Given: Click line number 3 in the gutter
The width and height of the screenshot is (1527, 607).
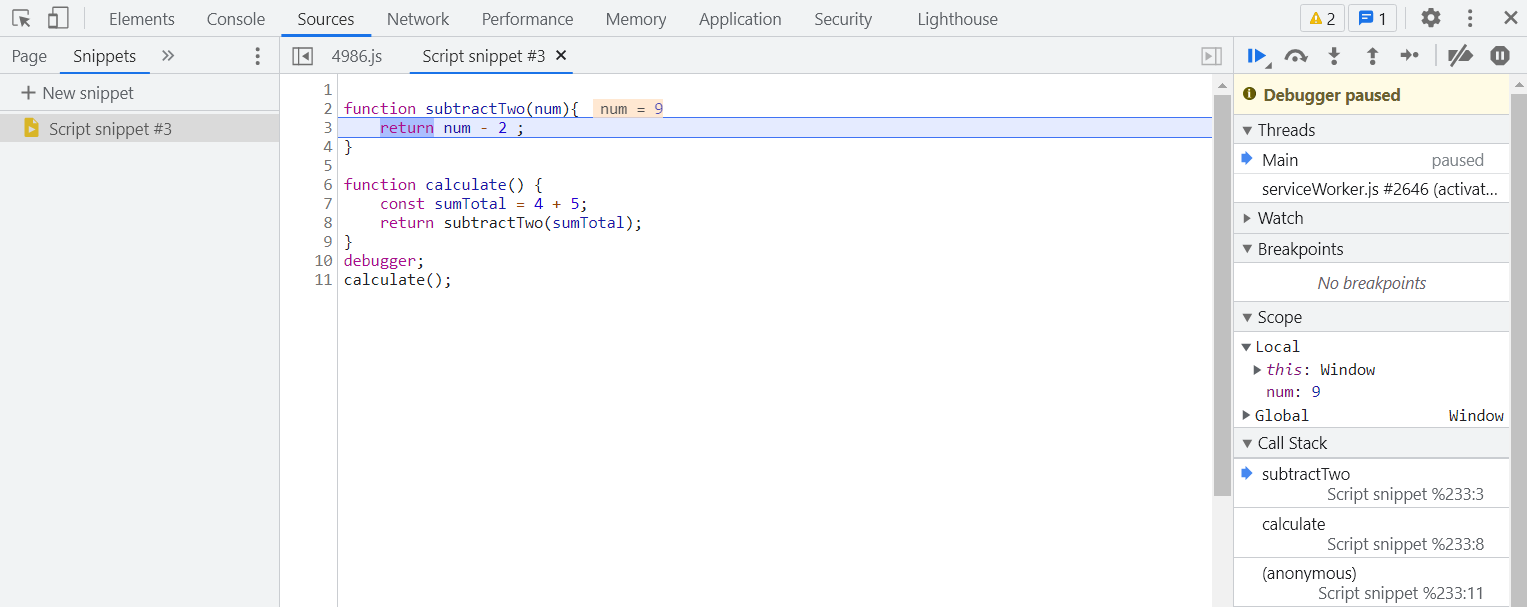Looking at the screenshot, I should point(328,128).
